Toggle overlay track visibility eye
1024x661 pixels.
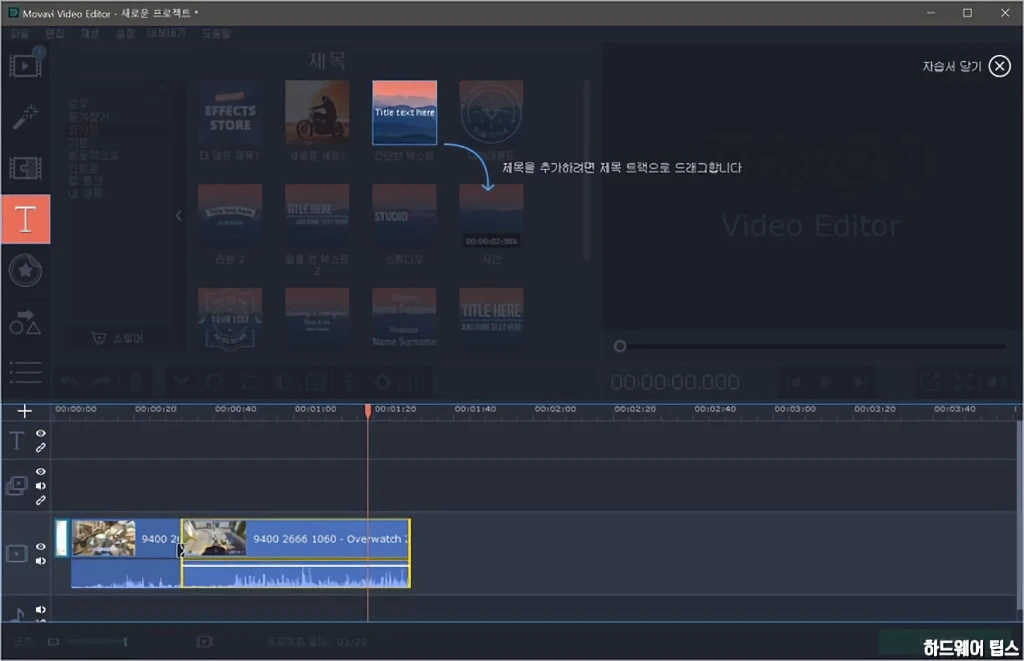[40, 472]
